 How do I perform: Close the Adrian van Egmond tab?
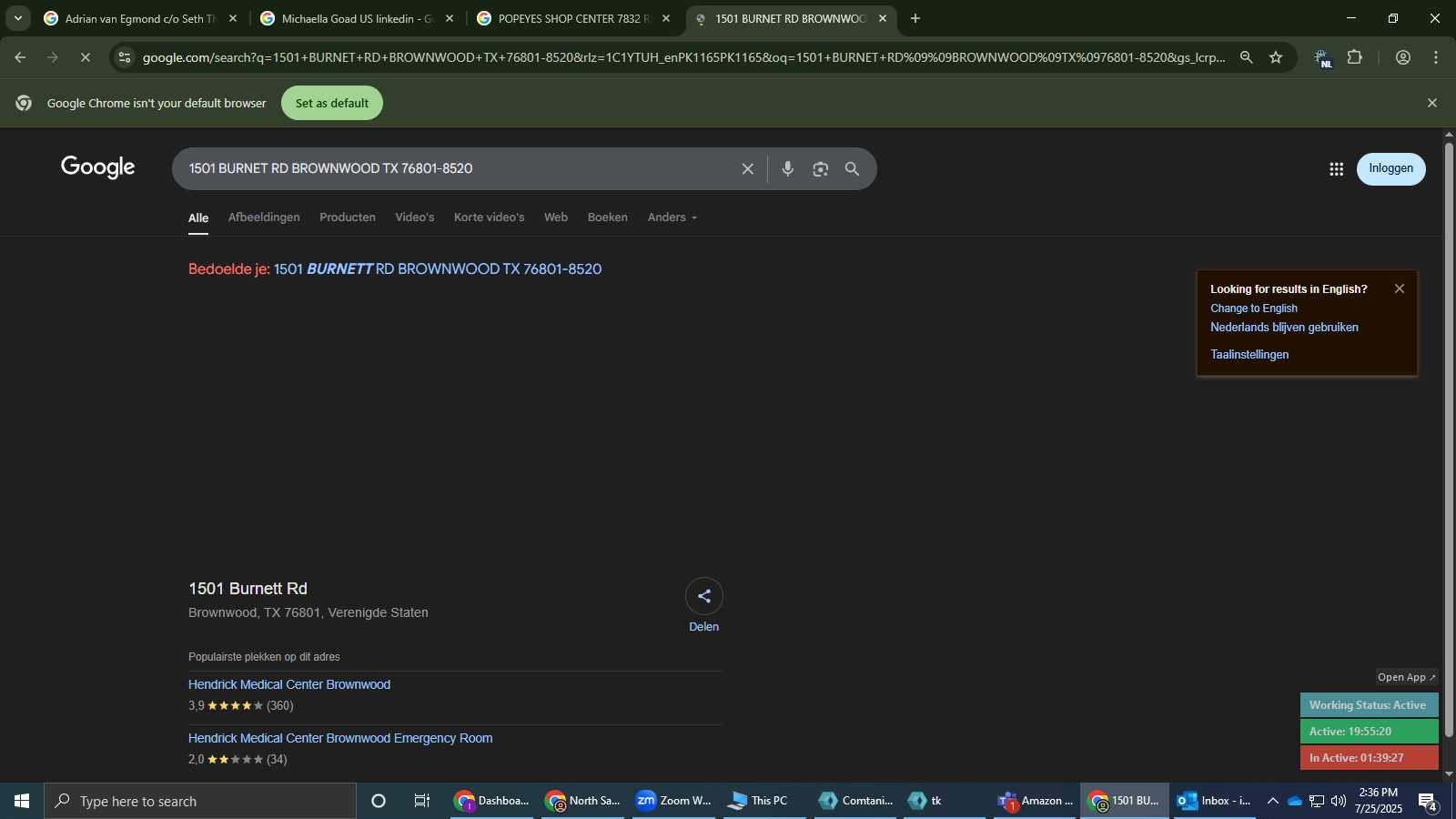pyautogui.click(x=233, y=18)
